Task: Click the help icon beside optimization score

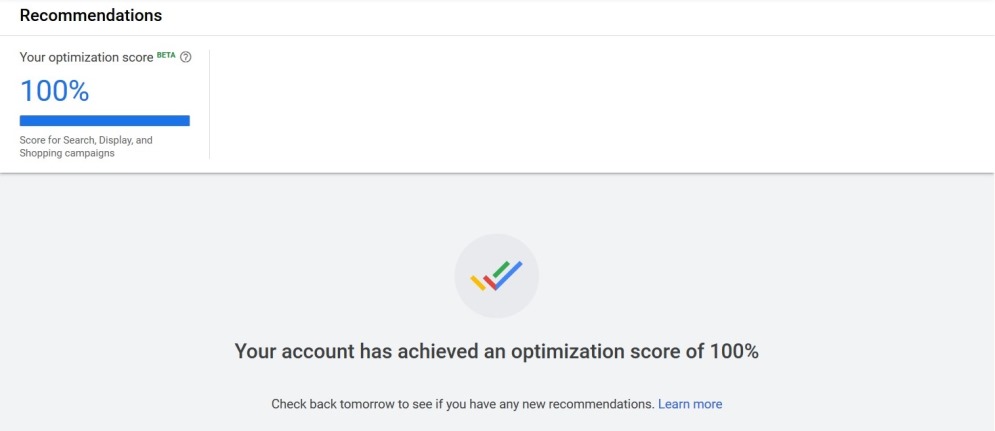Action: [x=186, y=58]
